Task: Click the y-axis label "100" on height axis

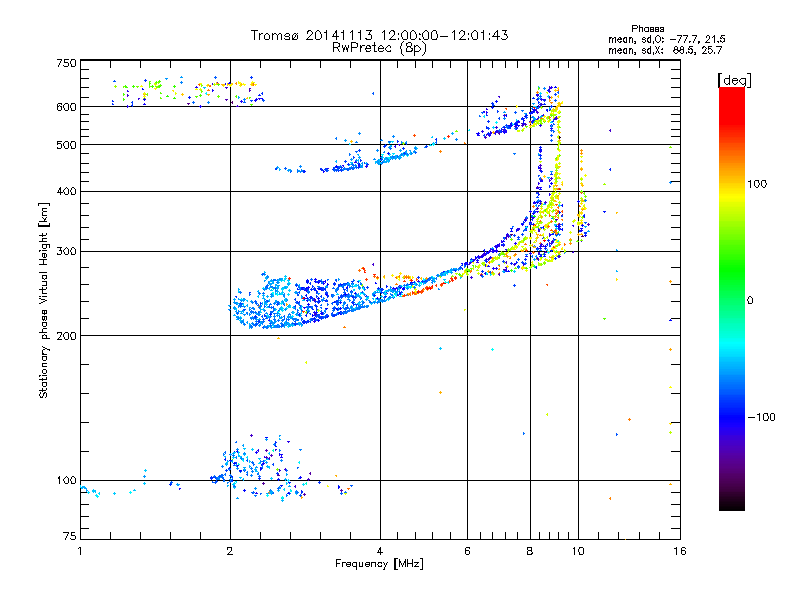Action: 66,481
